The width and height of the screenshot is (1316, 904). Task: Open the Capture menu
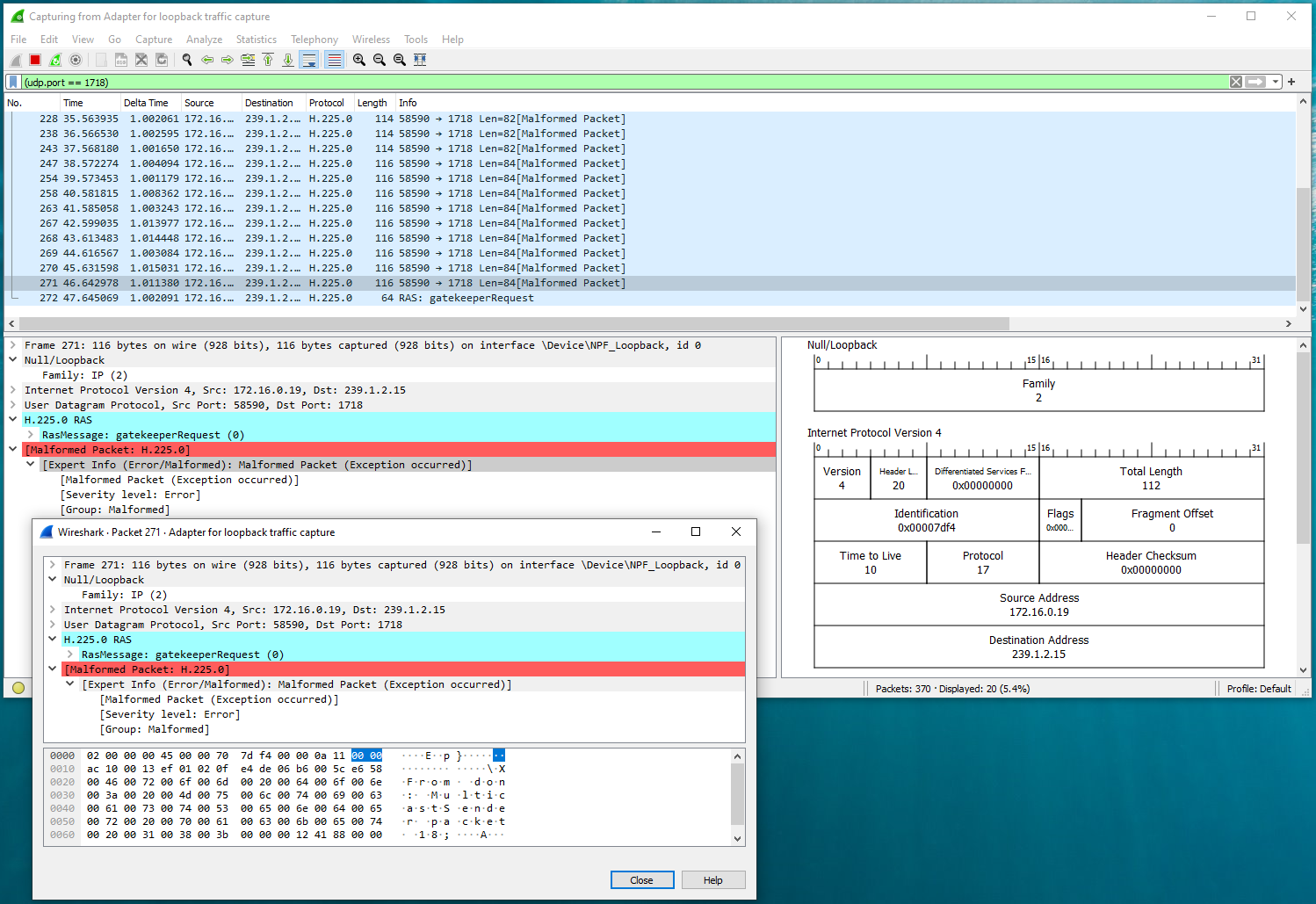click(154, 40)
